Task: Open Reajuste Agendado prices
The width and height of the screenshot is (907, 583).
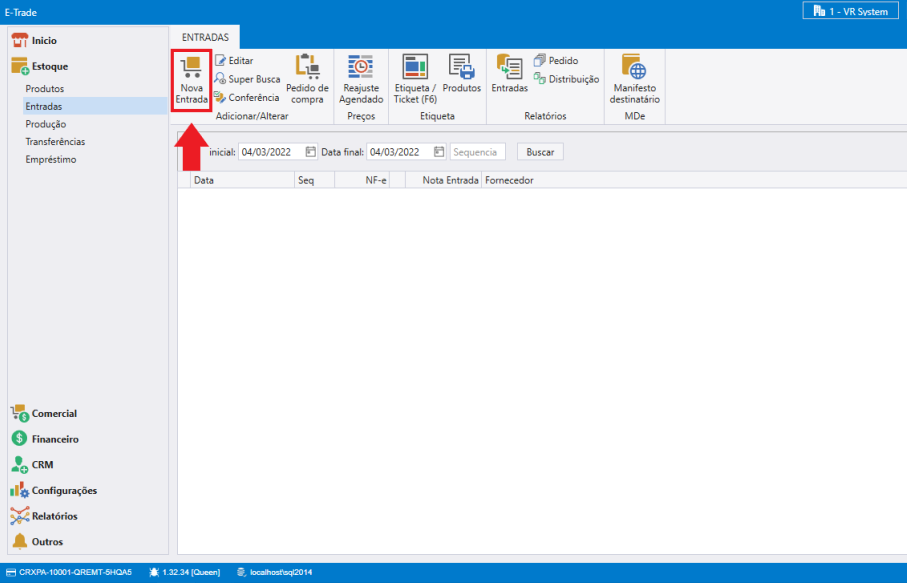Action: point(361,79)
